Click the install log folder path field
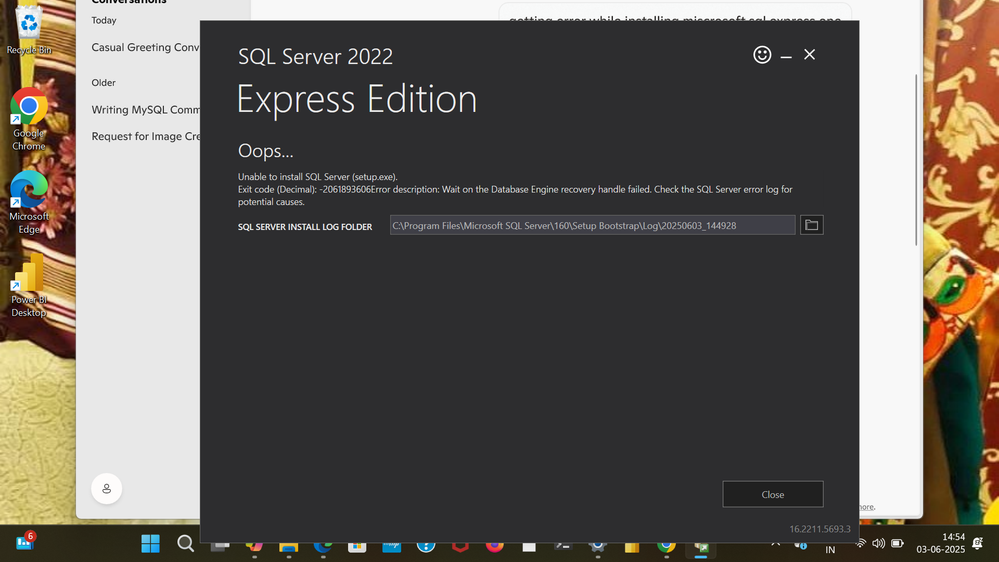 tap(592, 225)
